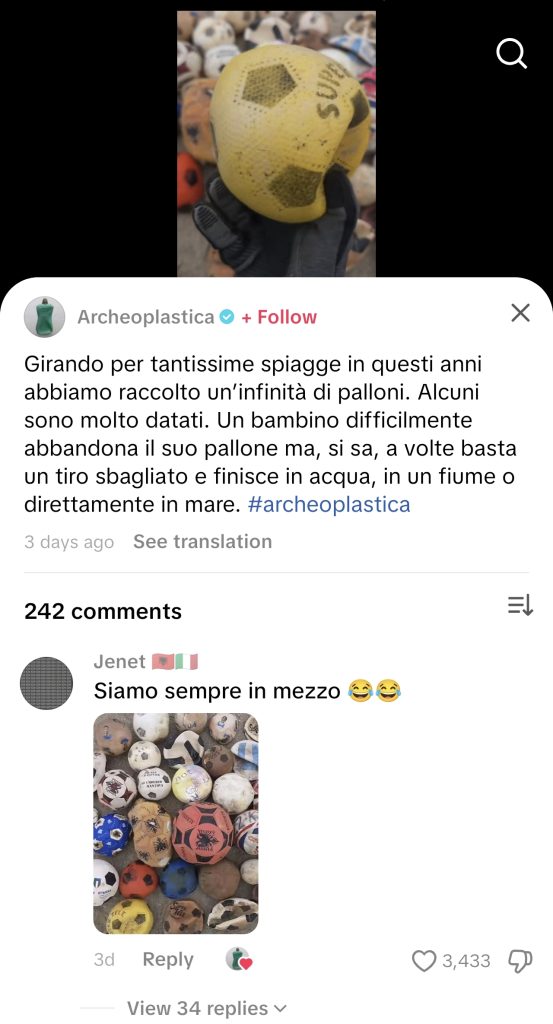Close the comments panel with X
Viewport: 553px width, 1024px height.
[520, 313]
